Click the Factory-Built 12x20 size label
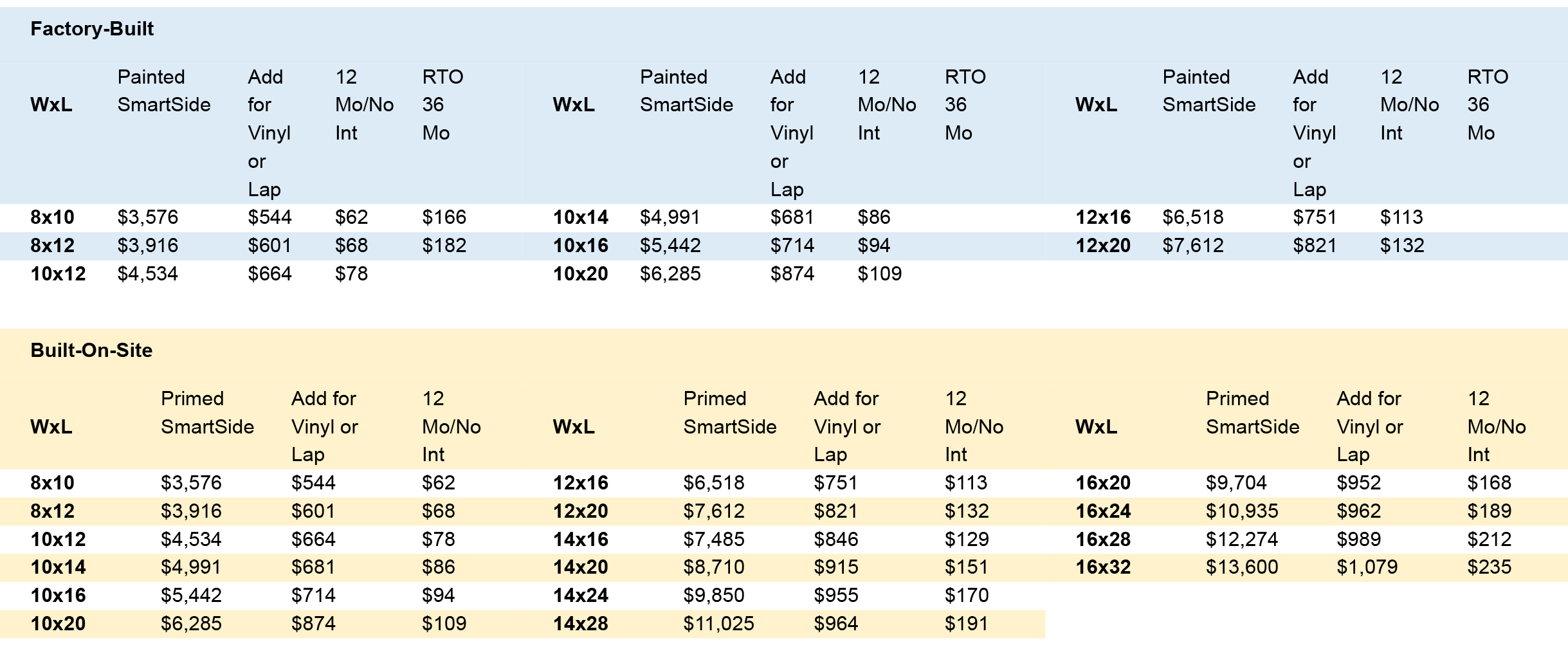The width and height of the screenshot is (1568, 656). (1103, 246)
